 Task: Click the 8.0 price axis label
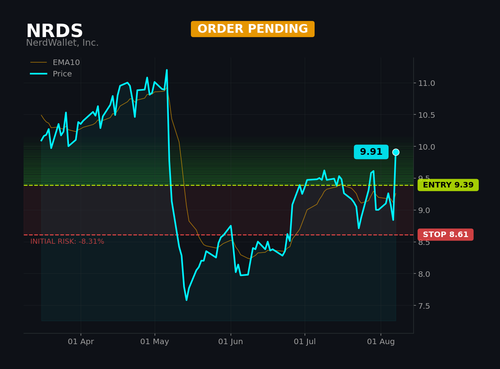click(424, 274)
